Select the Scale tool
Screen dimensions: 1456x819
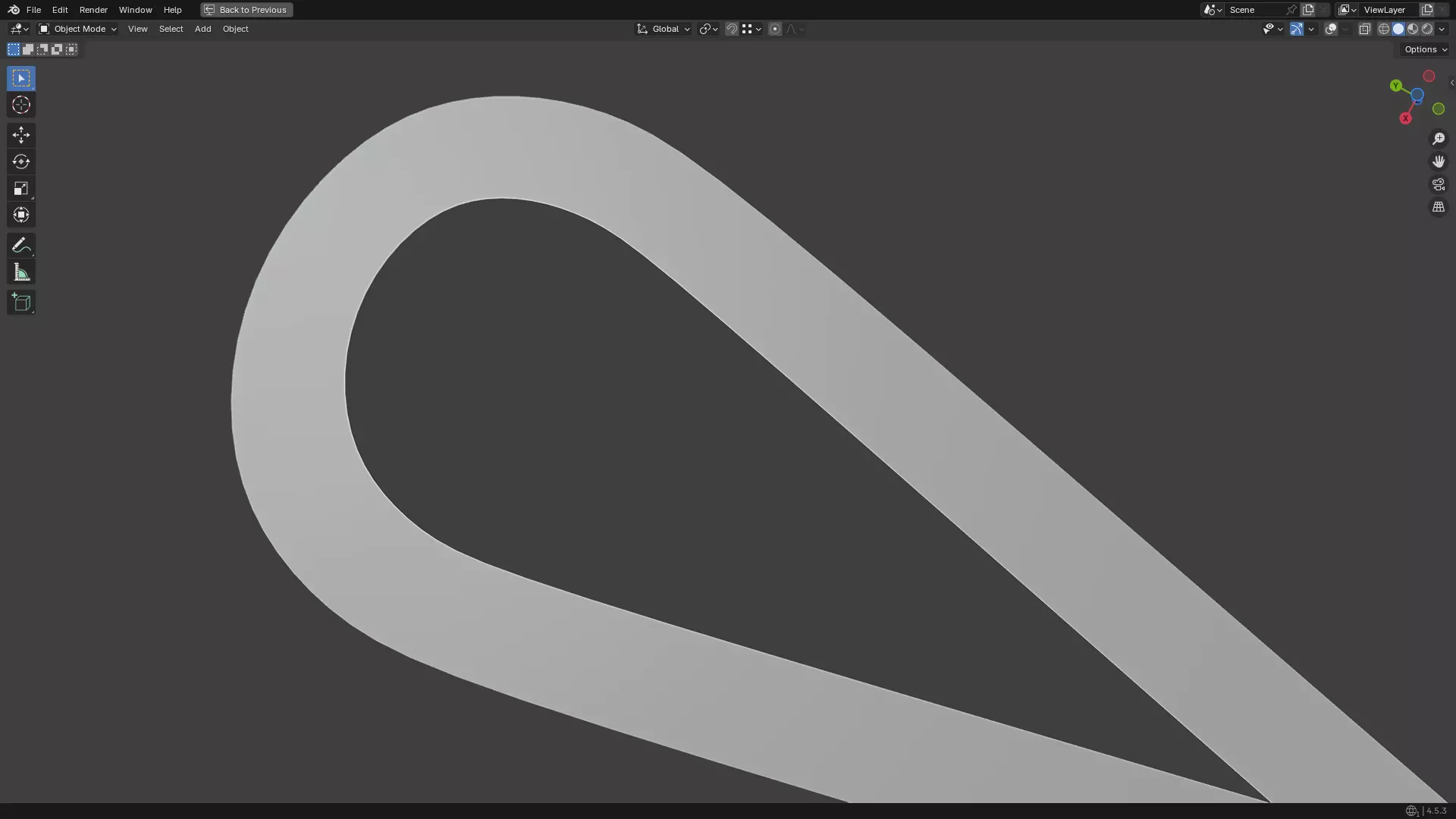pyautogui.click(x=20, y=188)
